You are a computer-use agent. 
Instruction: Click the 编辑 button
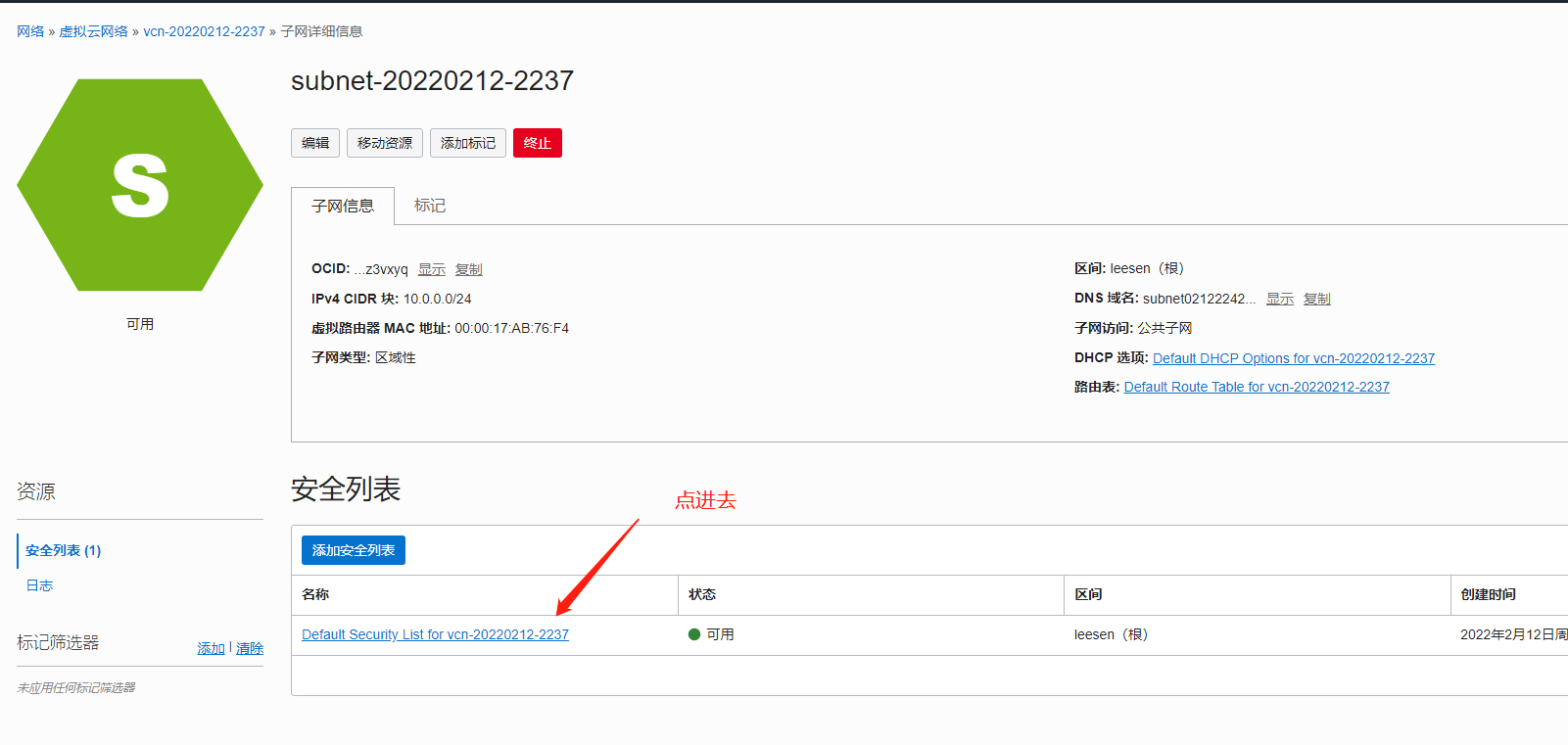click(315, 143)
